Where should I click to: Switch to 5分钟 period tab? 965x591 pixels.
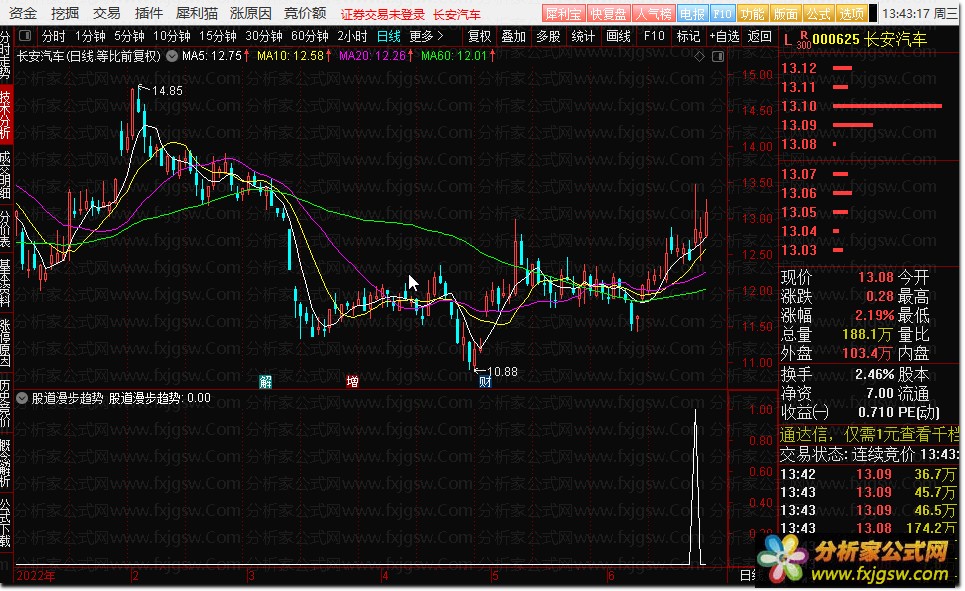tap(129, 36)
